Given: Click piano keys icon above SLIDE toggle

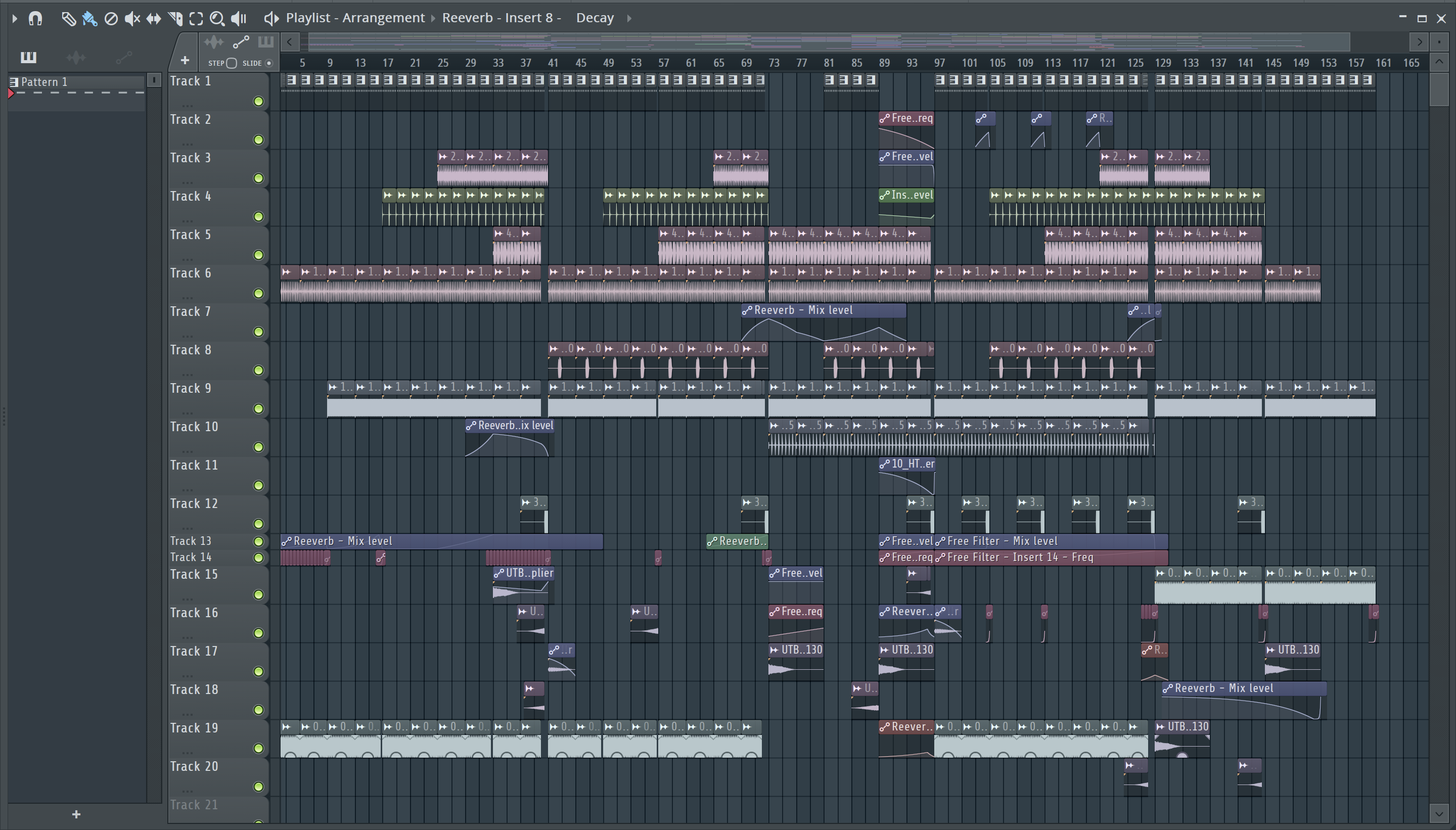Looking at the screenshot, I should [x=265, y=41].
